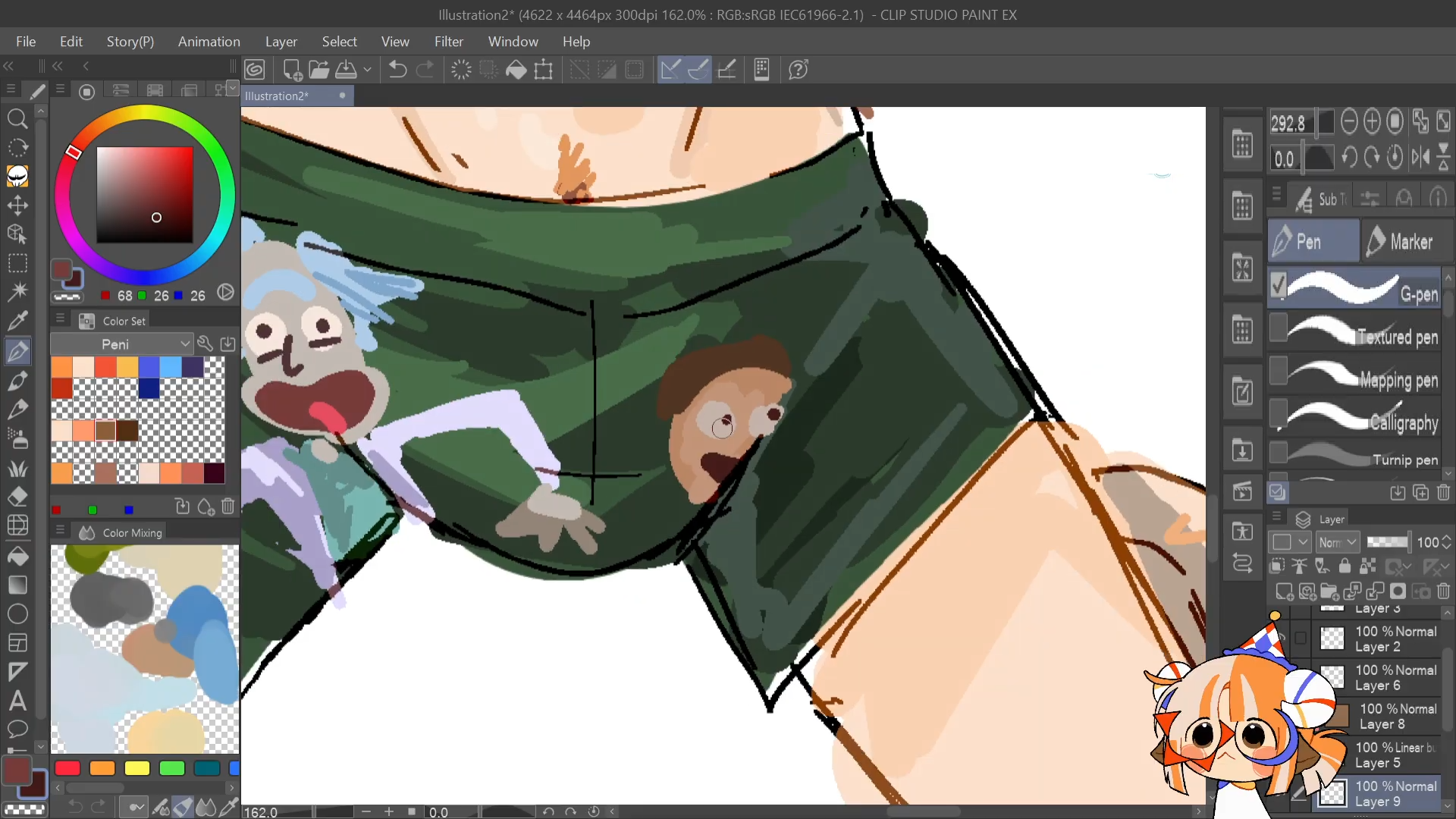Open the Color Mixing panel hamburger menu

coord(60,530)
